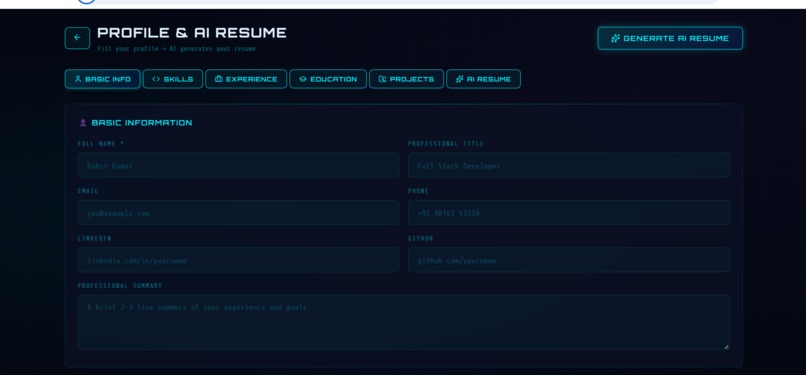Viewport: 806px width, 375px height.
Task: Select the Email input box
Action: [x=239, y=213]
